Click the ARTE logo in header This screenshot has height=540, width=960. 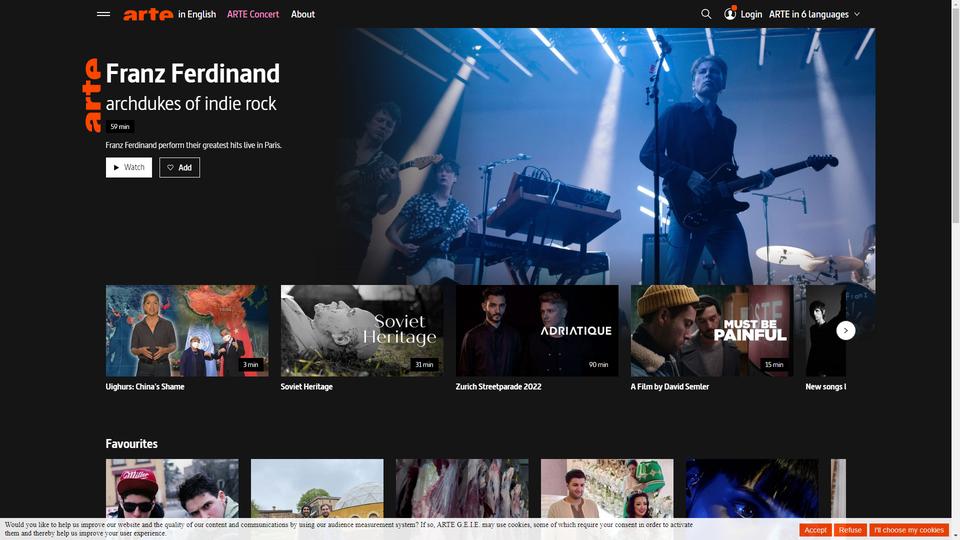pyautogui.click(x=148, y=15)
